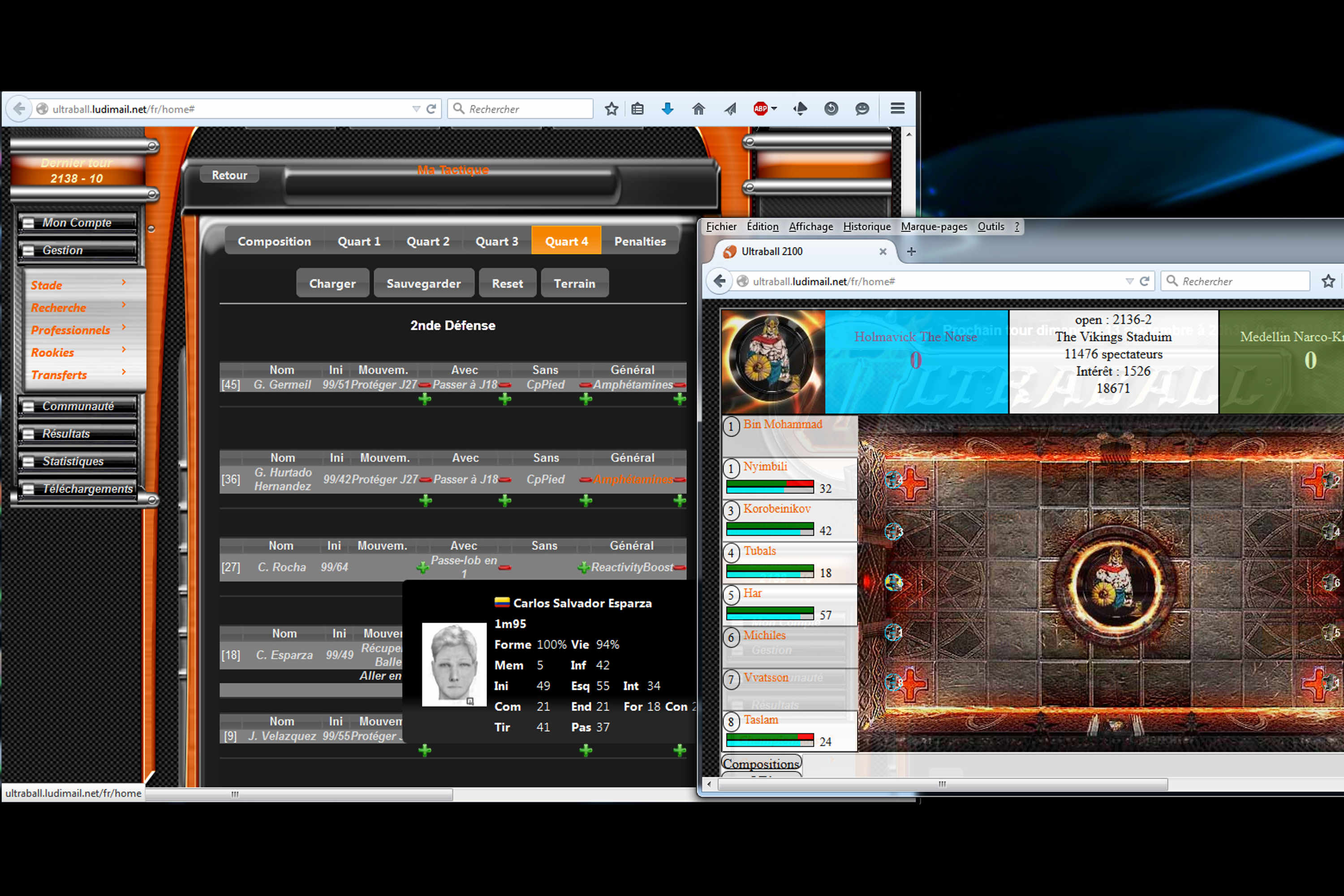
Task: Click the Firefox home icon
Action: tap(698, 108)
